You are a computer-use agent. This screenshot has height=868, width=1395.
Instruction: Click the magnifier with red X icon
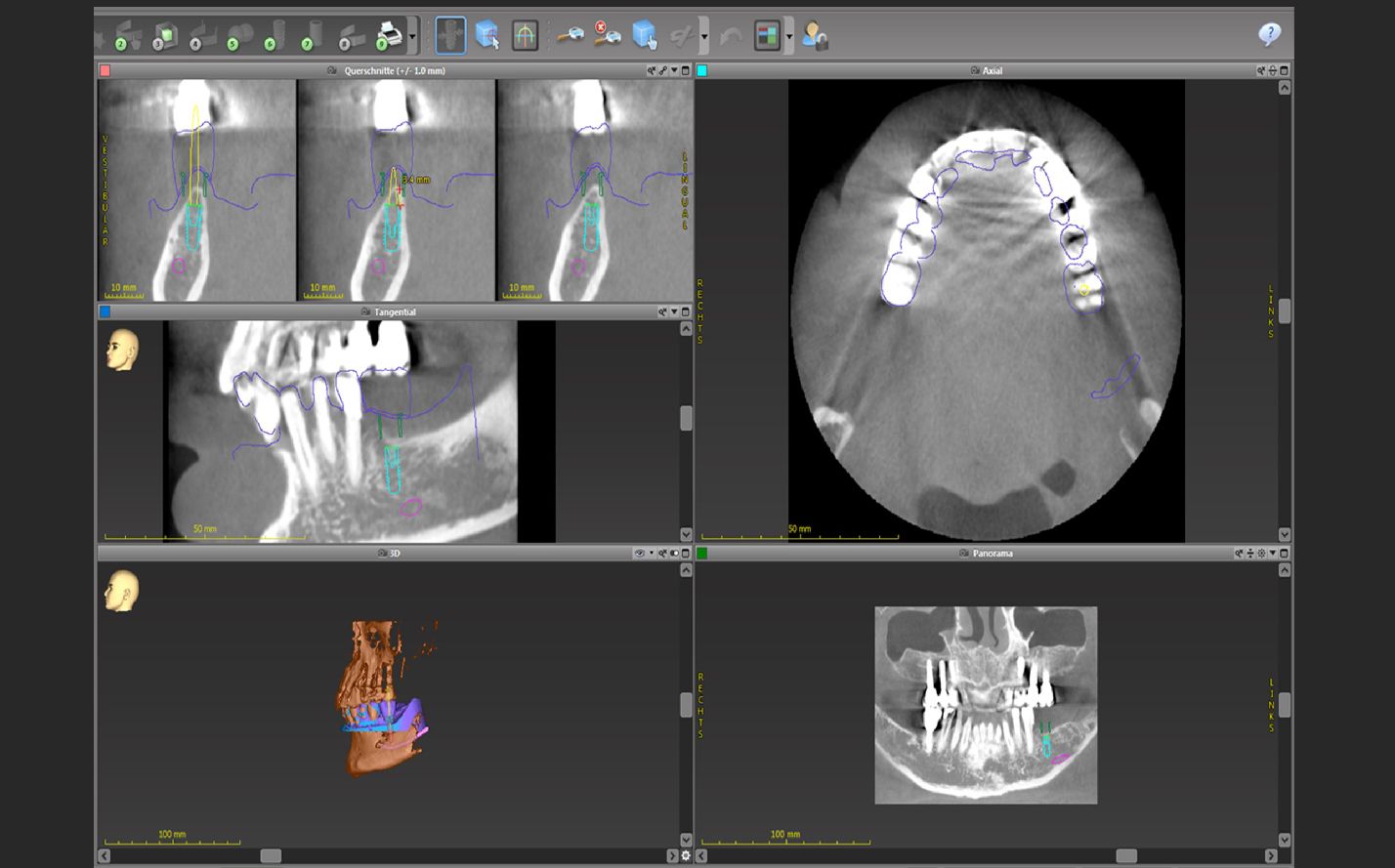[607, 35]
